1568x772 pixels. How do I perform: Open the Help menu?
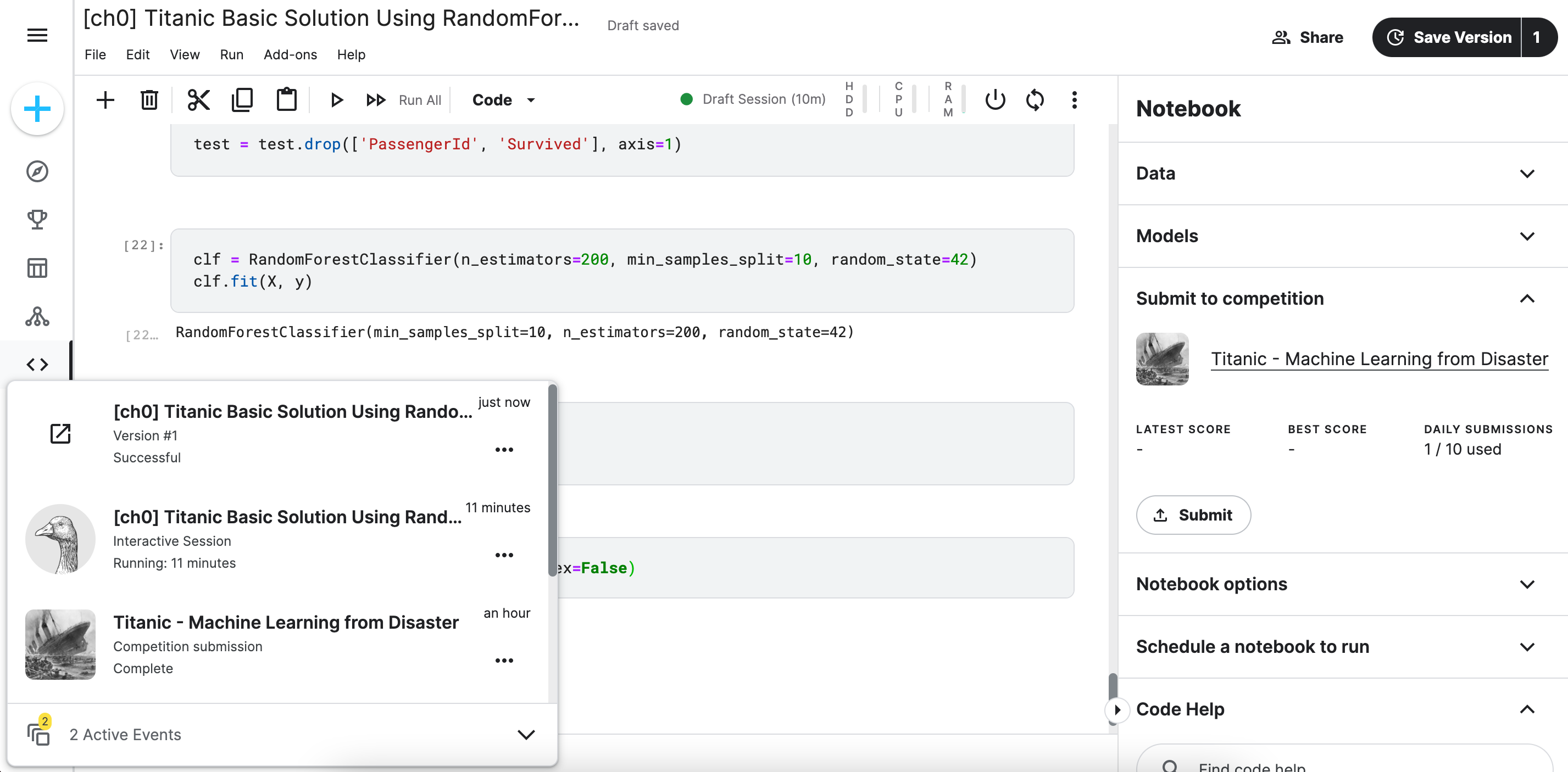pos(351,54)
